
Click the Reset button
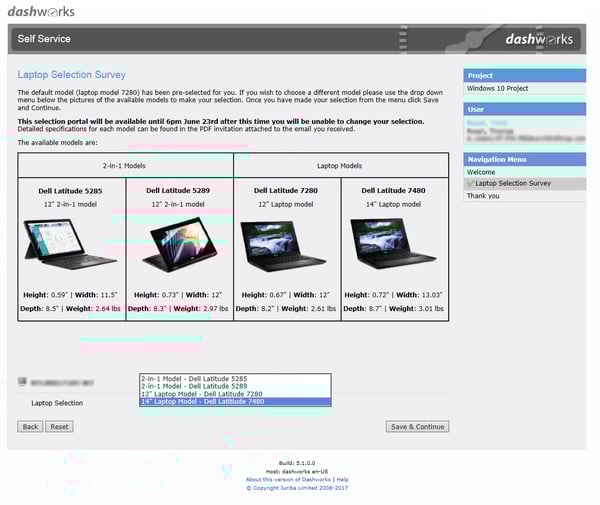click(x=59, y=427)
